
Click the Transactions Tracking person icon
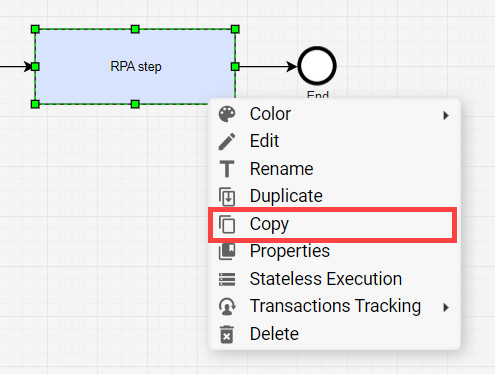[x=227, y=306]
